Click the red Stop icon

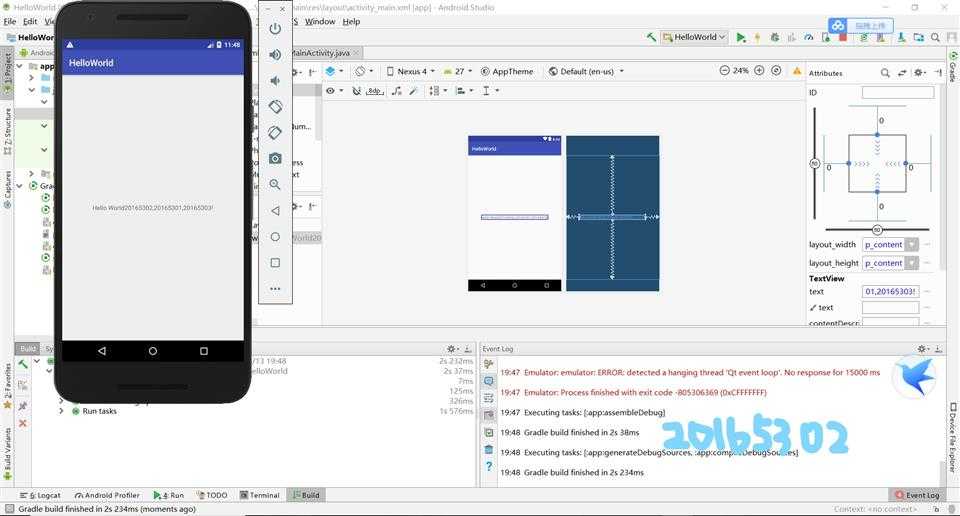pyautogui.click(x=842, y=37)
